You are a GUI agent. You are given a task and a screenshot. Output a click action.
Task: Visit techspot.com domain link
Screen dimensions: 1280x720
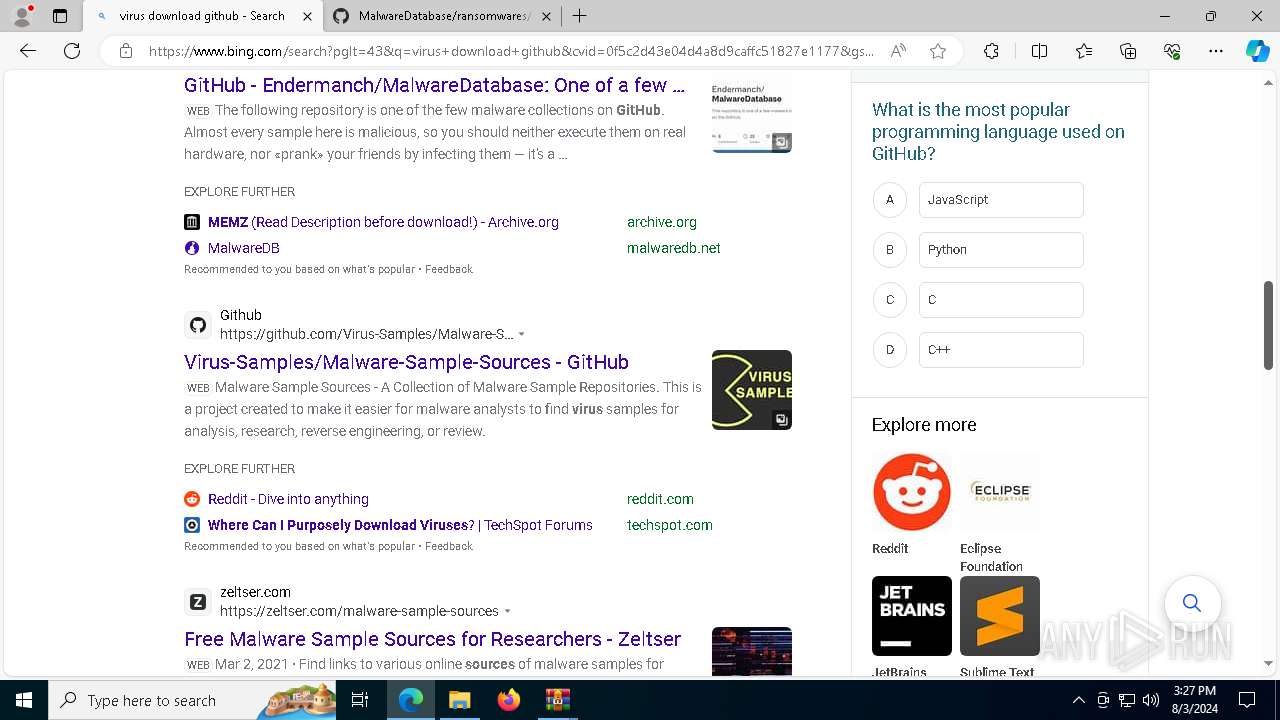click(x=670, y=525)
